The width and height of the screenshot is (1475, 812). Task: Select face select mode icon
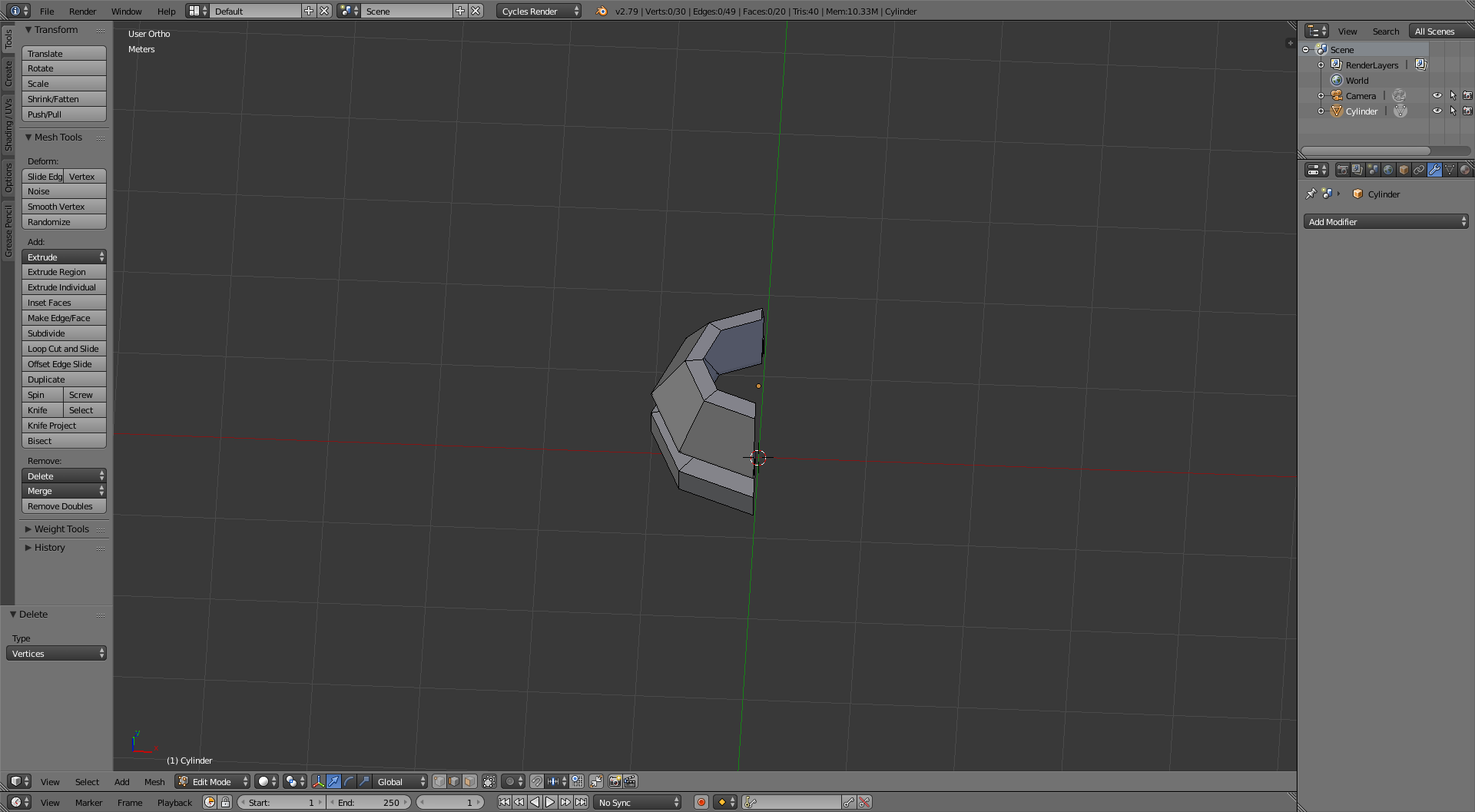469,781
